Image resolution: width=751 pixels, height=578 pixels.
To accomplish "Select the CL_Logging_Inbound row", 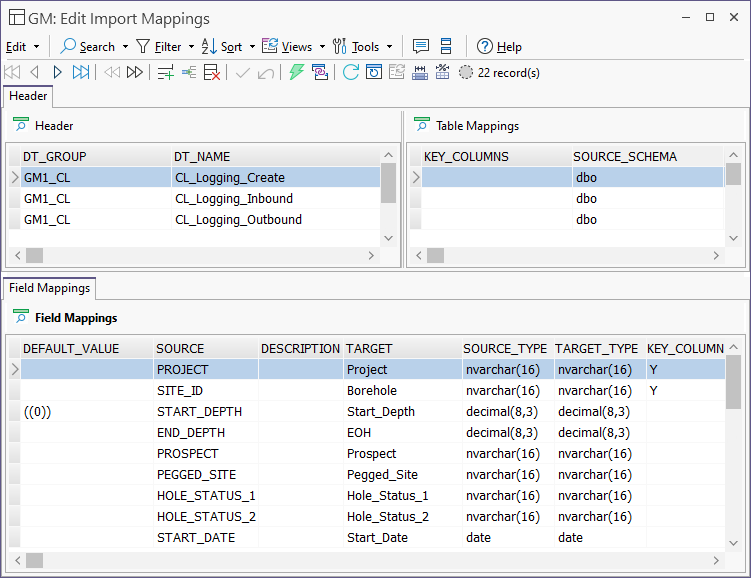I will [x=194, y=199].
